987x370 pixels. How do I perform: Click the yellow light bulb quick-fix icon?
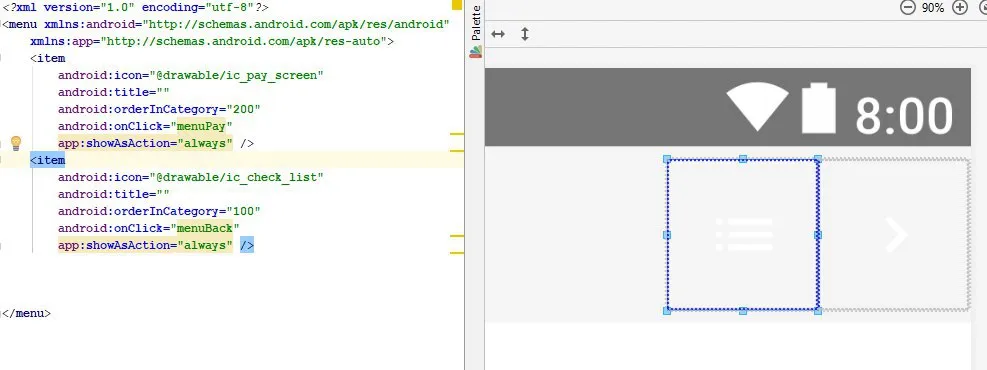coord(16,143)
